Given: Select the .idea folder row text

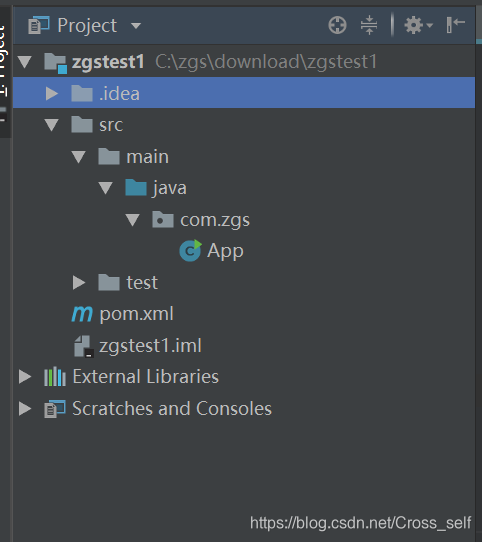Looking at the screenshot, I should pos(119,94).
